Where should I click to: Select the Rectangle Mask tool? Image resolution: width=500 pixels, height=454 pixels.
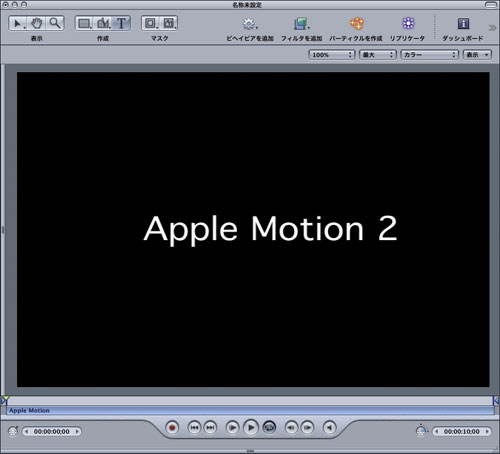point(151,23)
